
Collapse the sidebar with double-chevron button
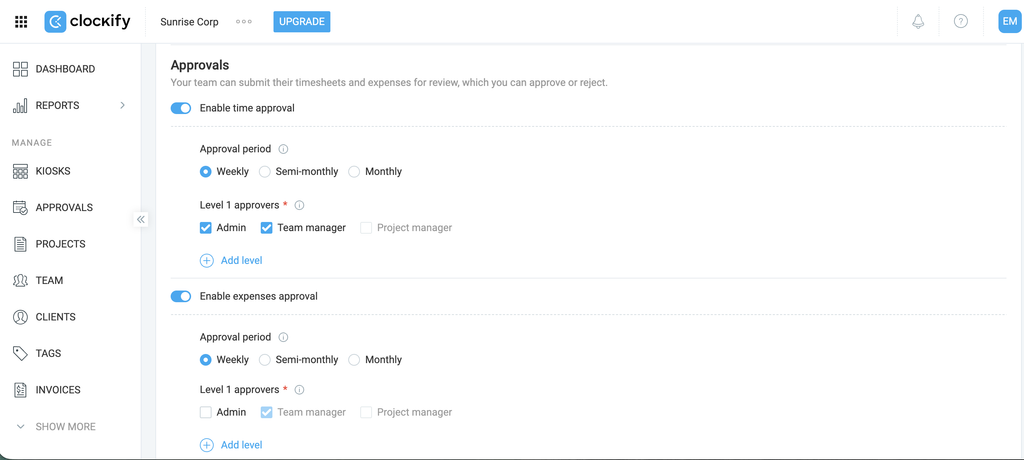point(141,219)
